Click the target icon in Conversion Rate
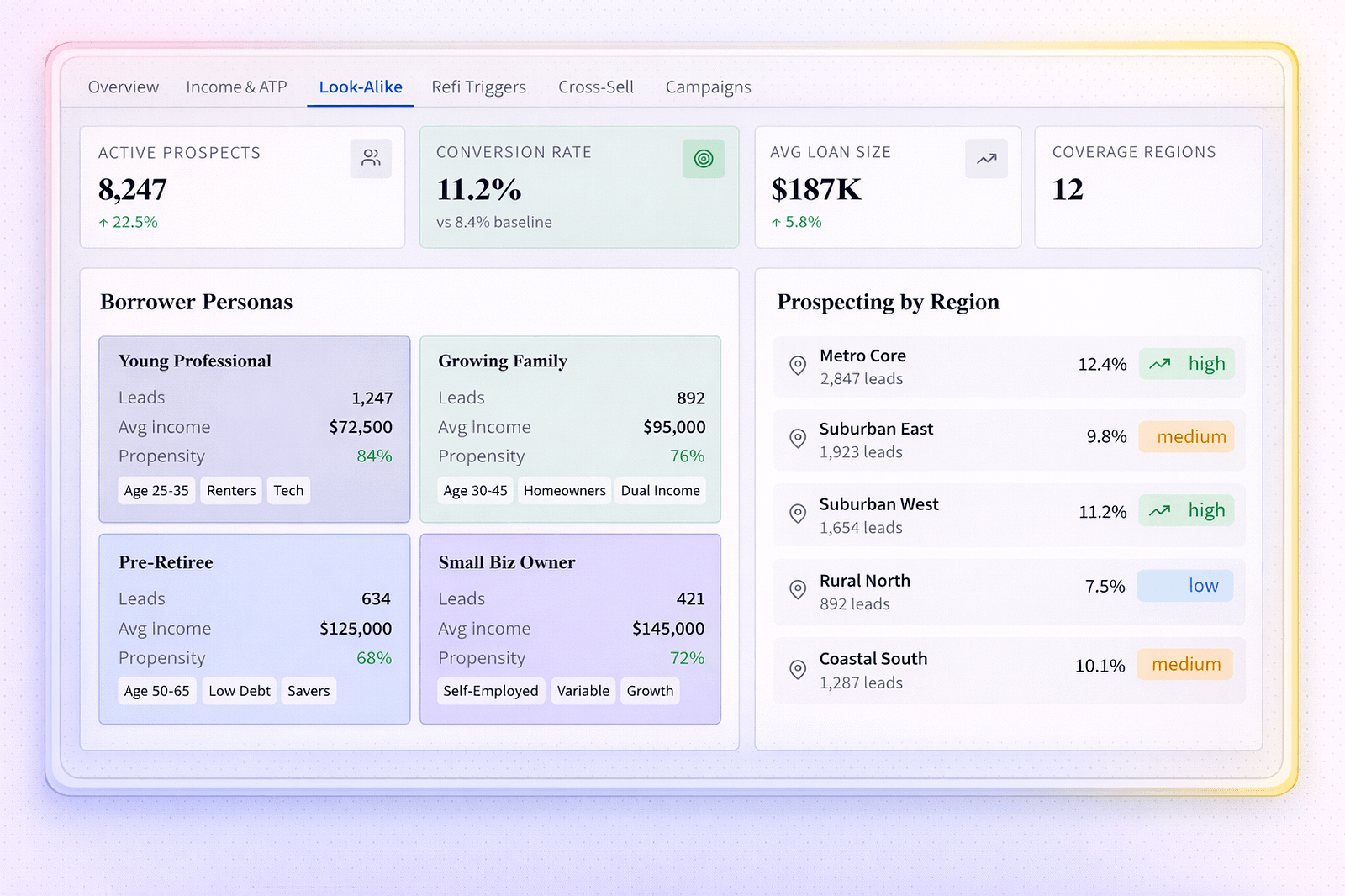1345x896 pixels. click(703, 158)
